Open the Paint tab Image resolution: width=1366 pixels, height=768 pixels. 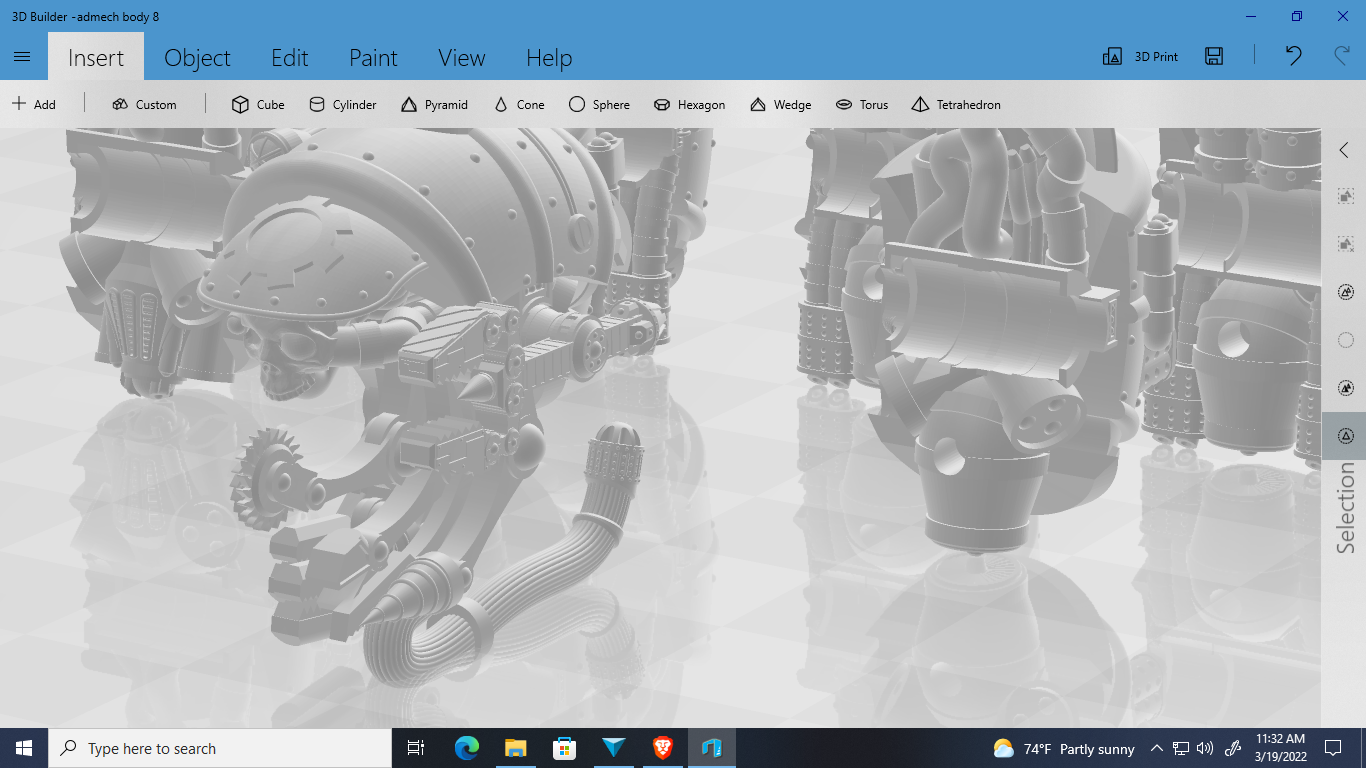click(x=373, y=58)
